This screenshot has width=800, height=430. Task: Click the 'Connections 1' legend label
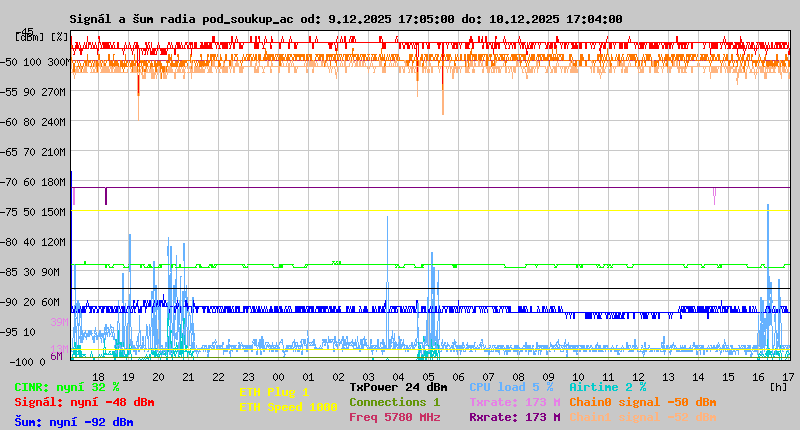pos(394,402)
